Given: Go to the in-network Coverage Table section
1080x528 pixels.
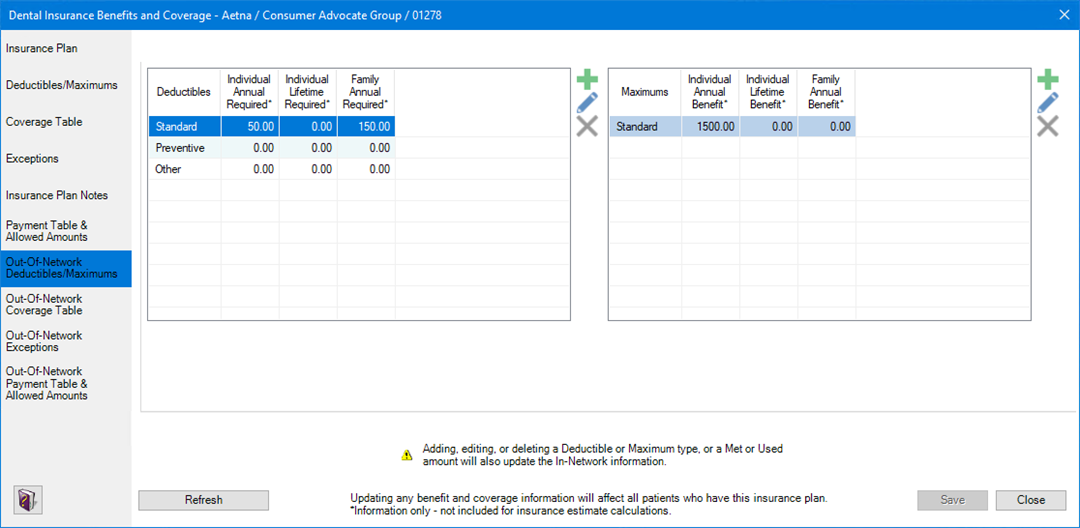Looking at the screenshot, I should point(65,122).
